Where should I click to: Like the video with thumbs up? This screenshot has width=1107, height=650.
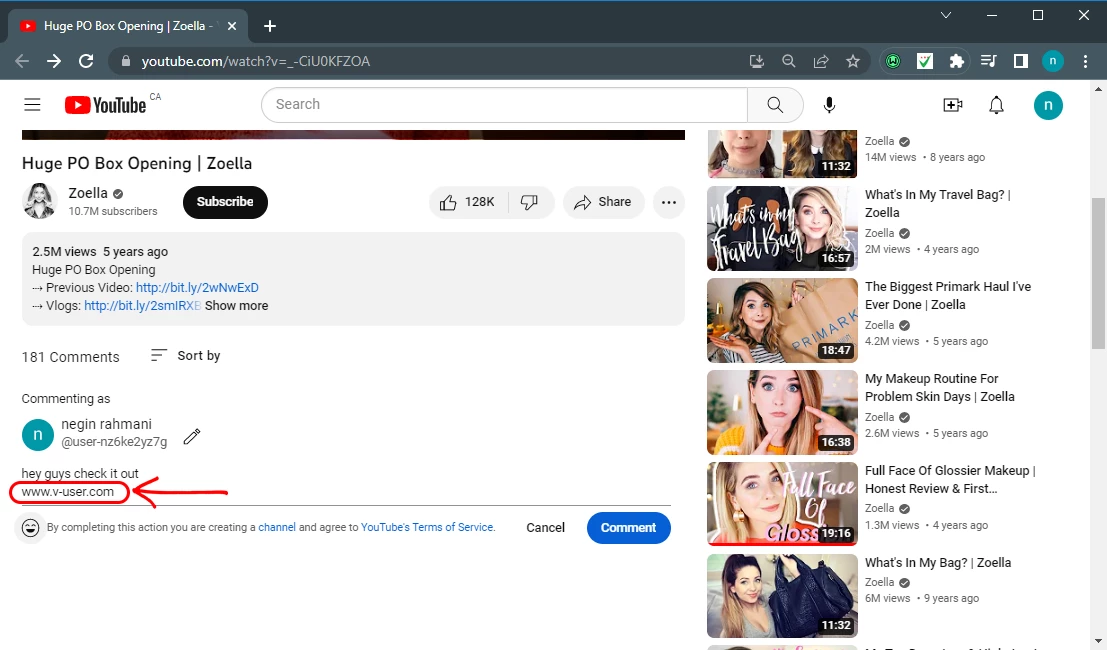pos(467,203)
